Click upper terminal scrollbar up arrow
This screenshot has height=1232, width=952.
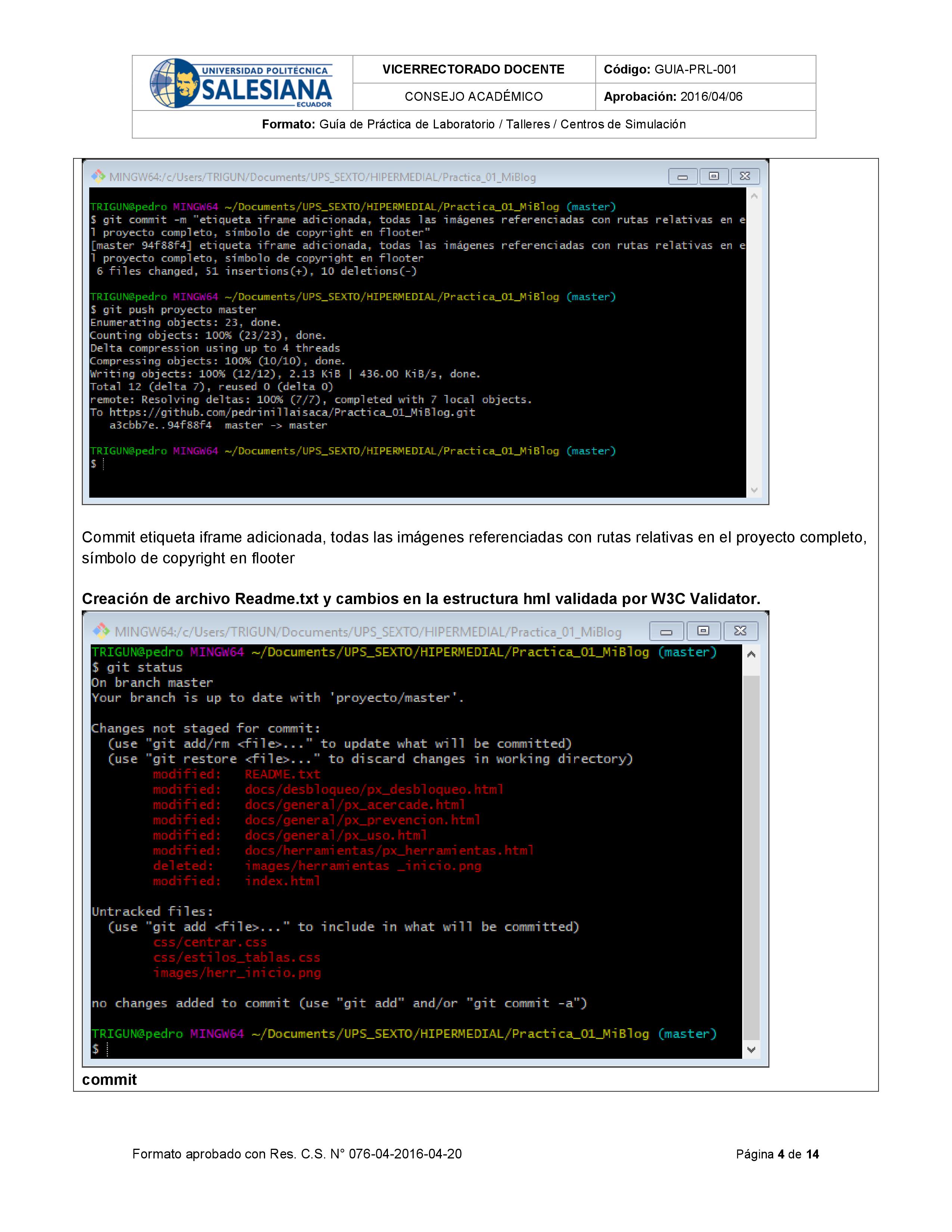(753, 196)
